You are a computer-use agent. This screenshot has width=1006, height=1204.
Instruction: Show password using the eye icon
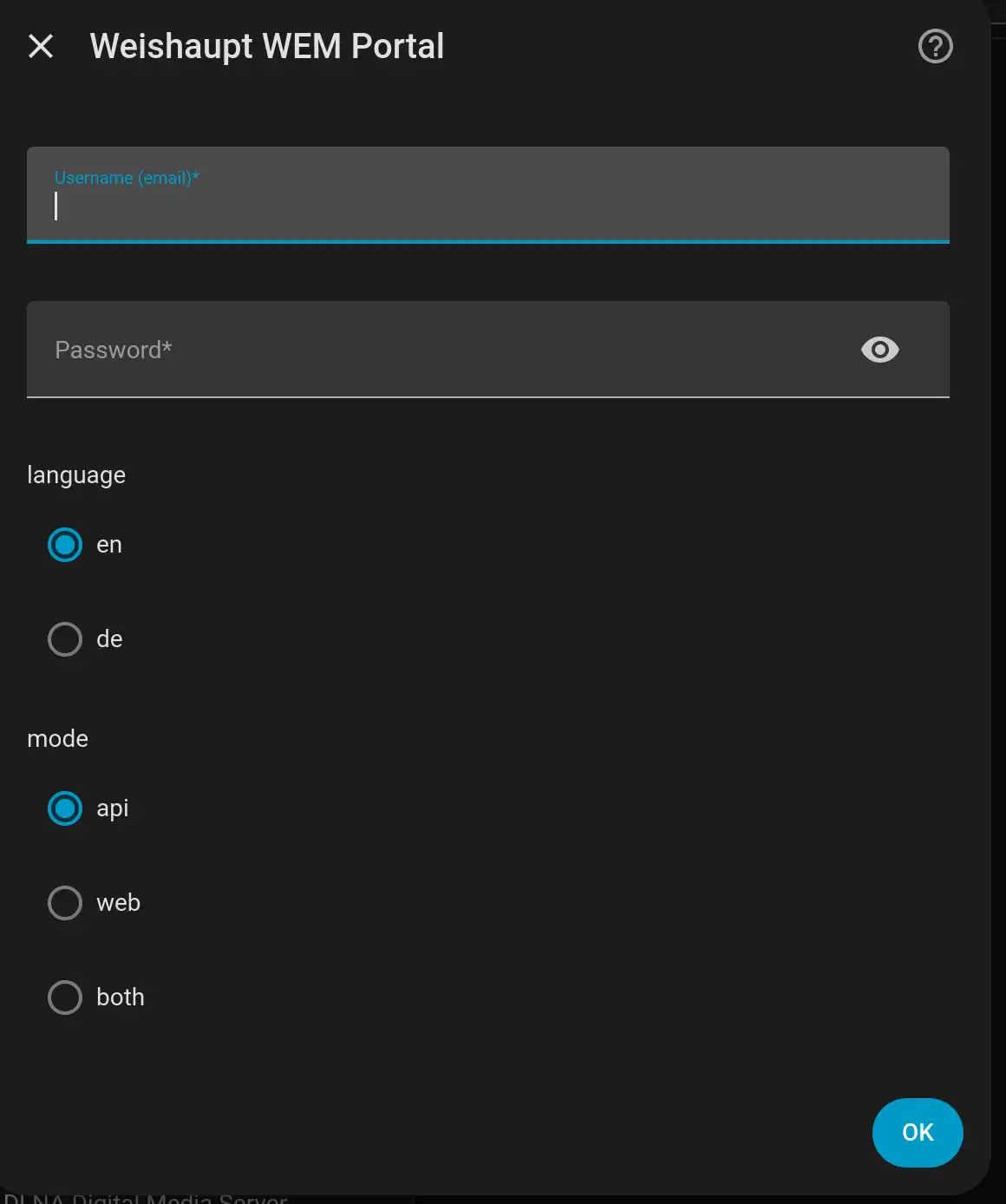[x=879, y=350]
